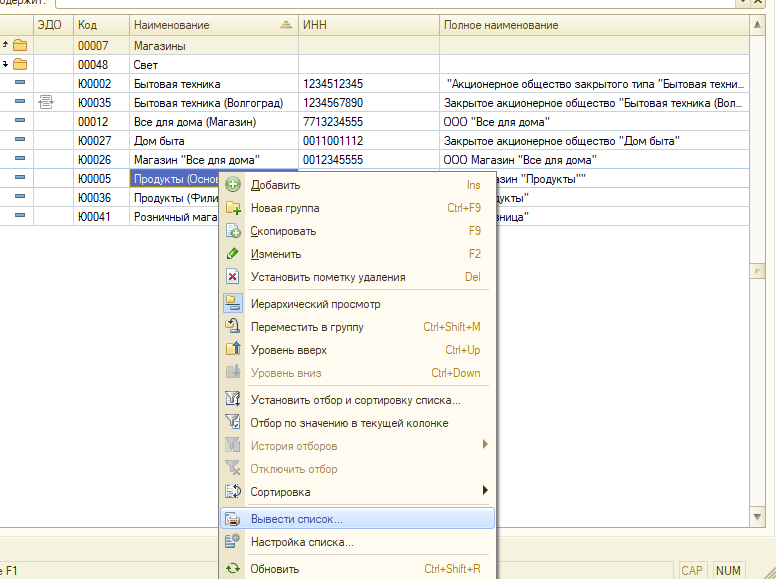Click ИНН cell 1234512345
The image size is (776, 579).
pos(369,84)
